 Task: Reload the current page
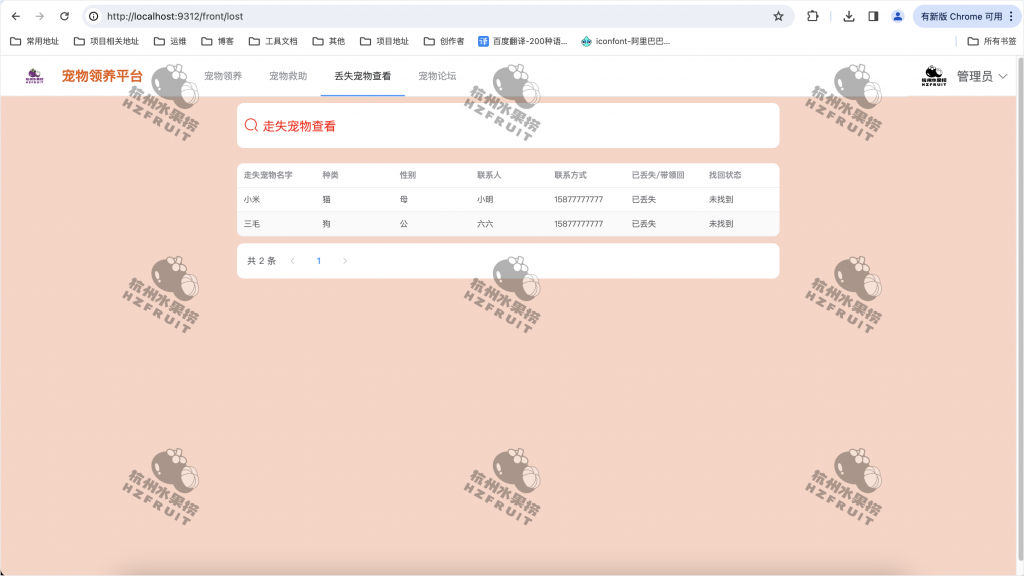pos(66,16)
